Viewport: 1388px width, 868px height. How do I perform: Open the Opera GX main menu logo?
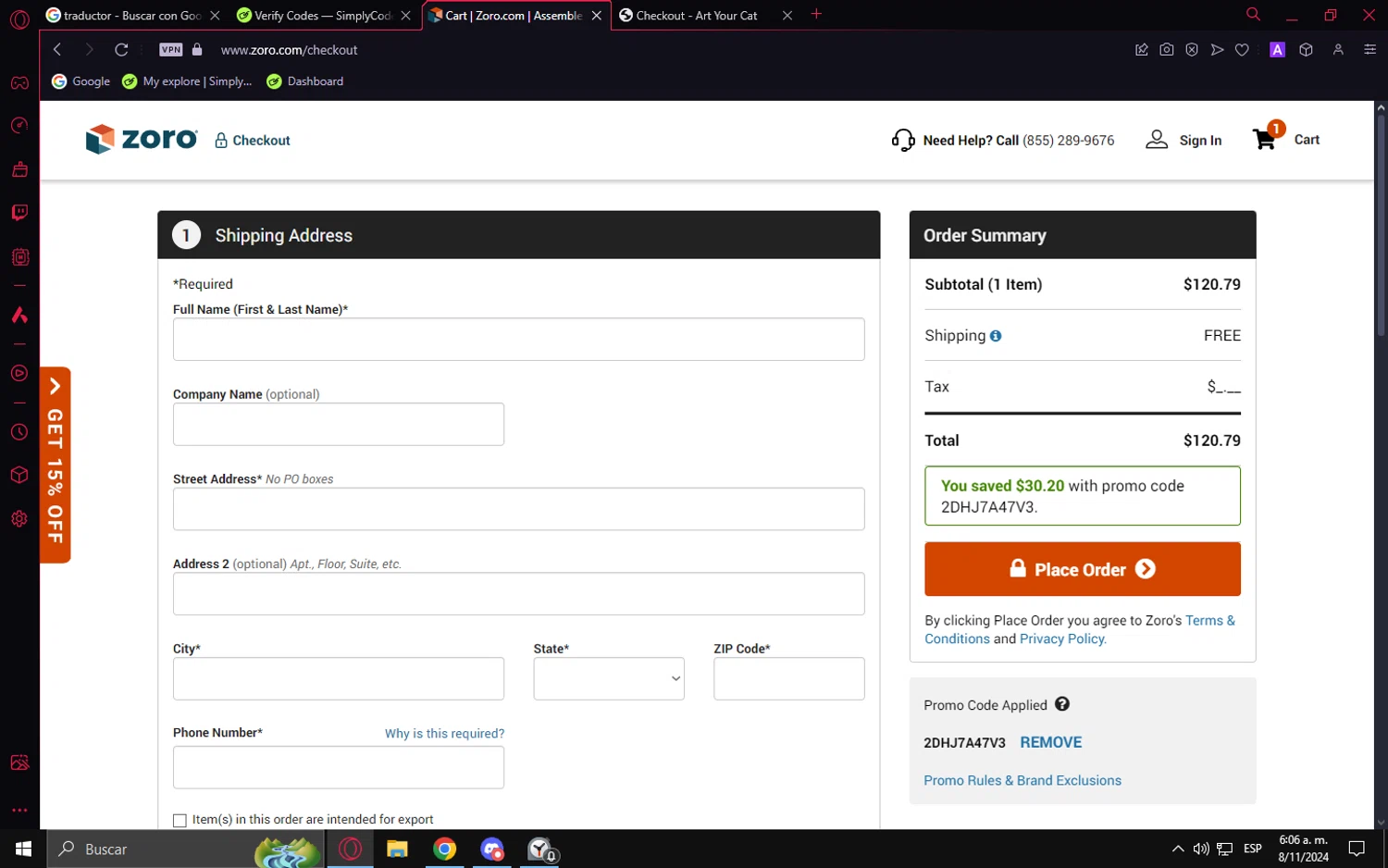pyautogui.click(x=19, y=19)
